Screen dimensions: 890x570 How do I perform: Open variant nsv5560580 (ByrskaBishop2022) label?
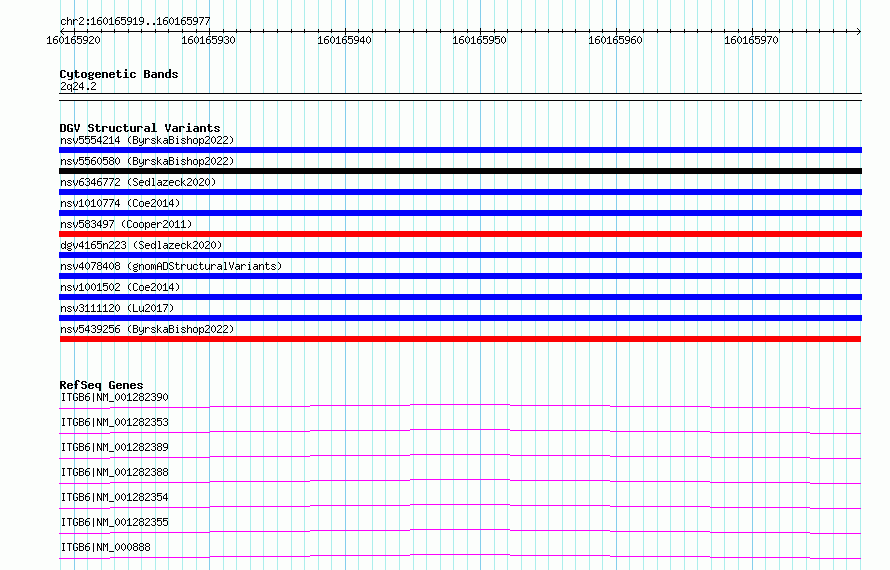click(147, 161)
